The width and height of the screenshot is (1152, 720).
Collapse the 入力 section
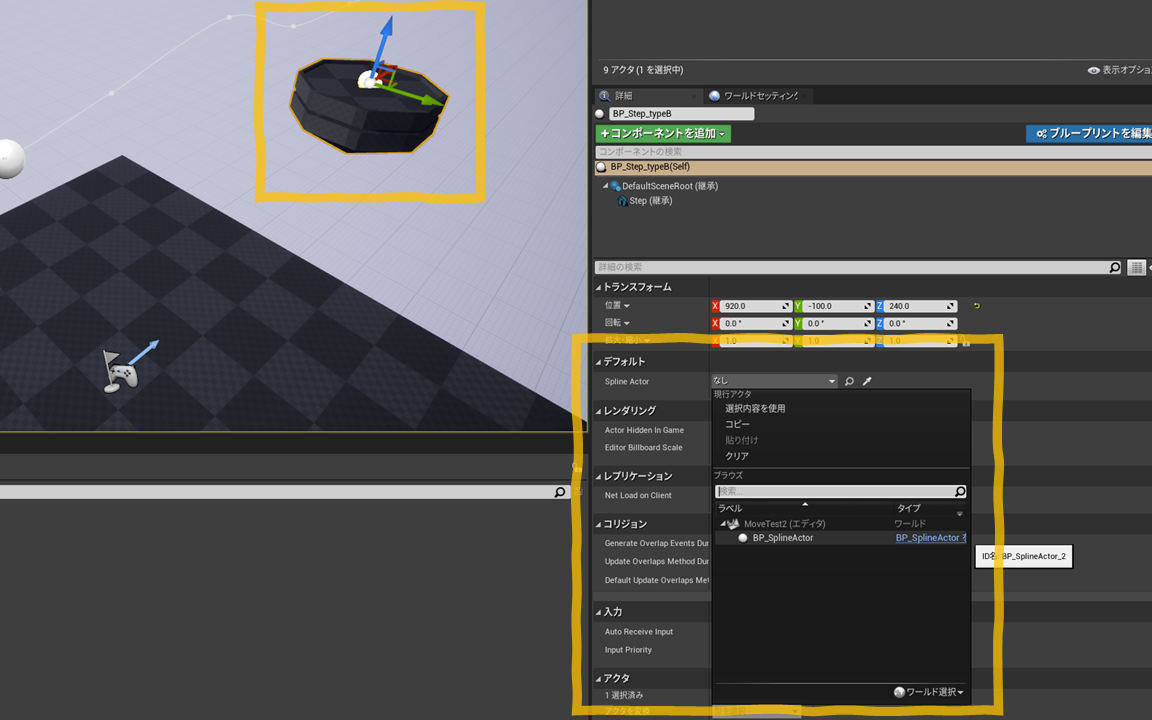pyautogui.click(x=599, y=613)
